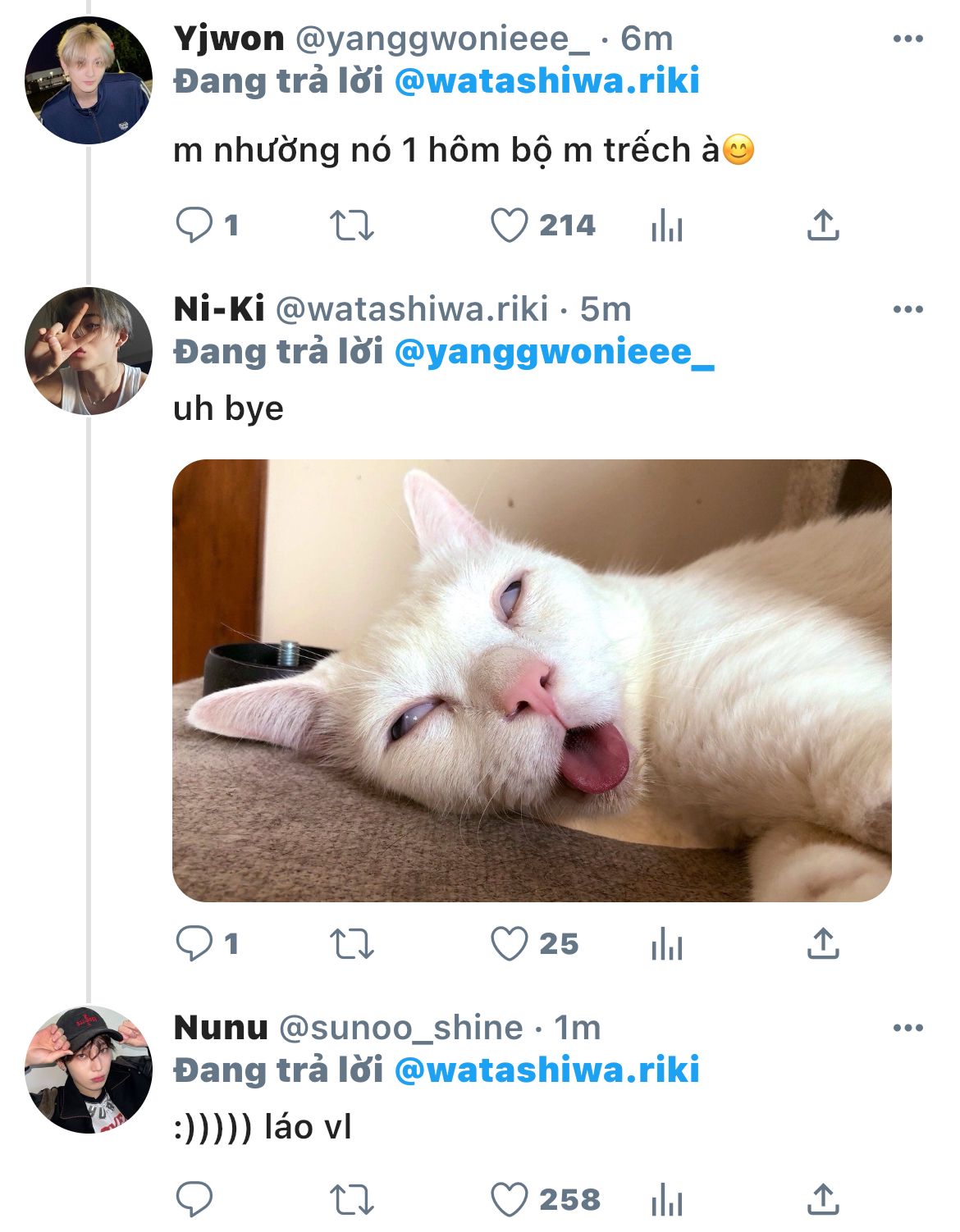This screenshot has width=960, height=1232.
Task: Retweet Yjwon's tweet about trếch
Action: coord(351,225)
